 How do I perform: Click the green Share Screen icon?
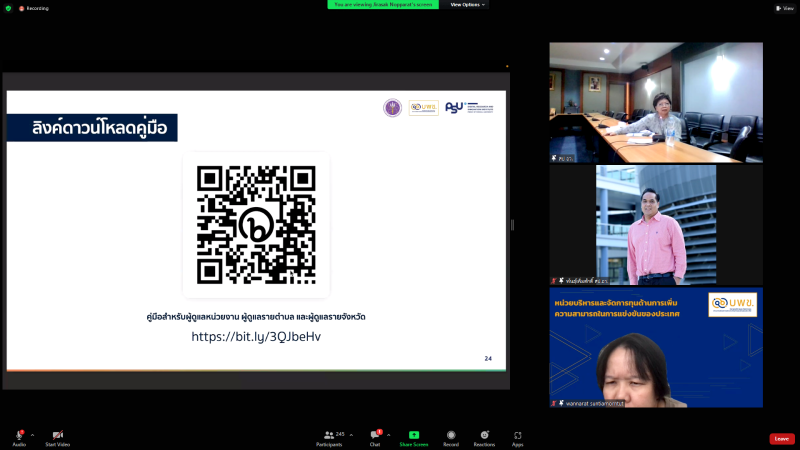[414, 436]
